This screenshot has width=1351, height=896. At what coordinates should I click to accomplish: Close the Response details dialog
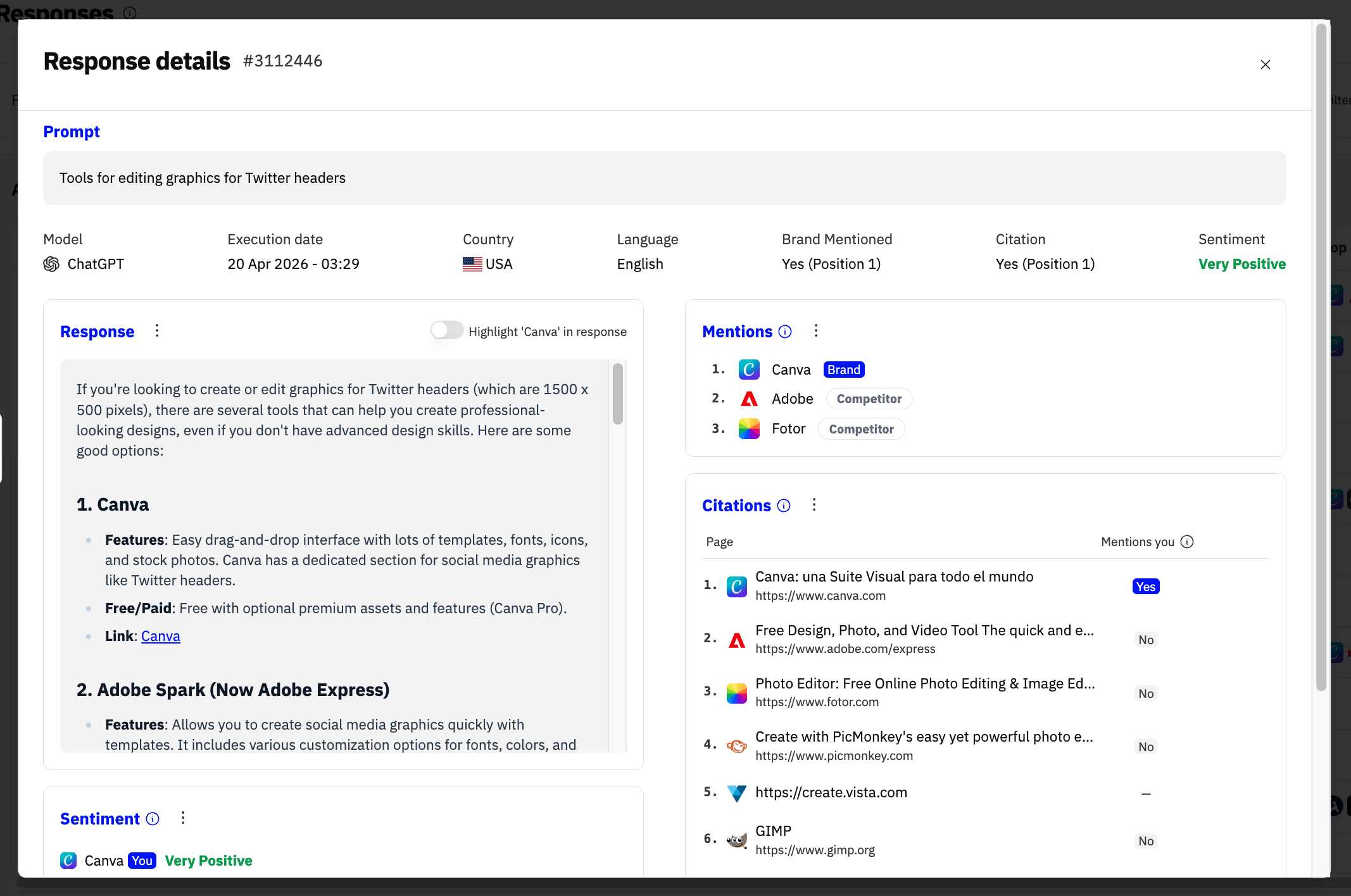pos(1265,65)
